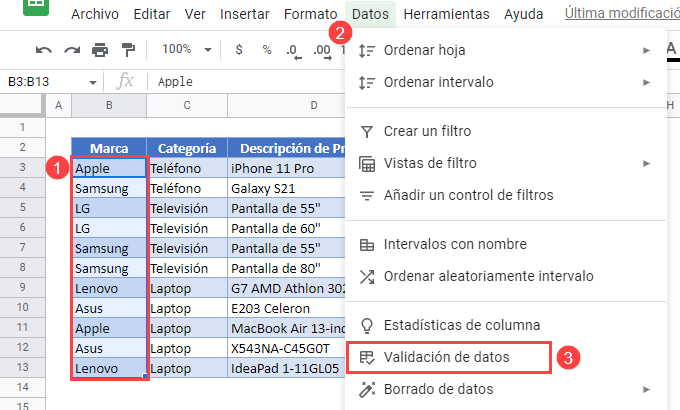
Task: Choose Crear un filtro
Action: tap(506, 131)
